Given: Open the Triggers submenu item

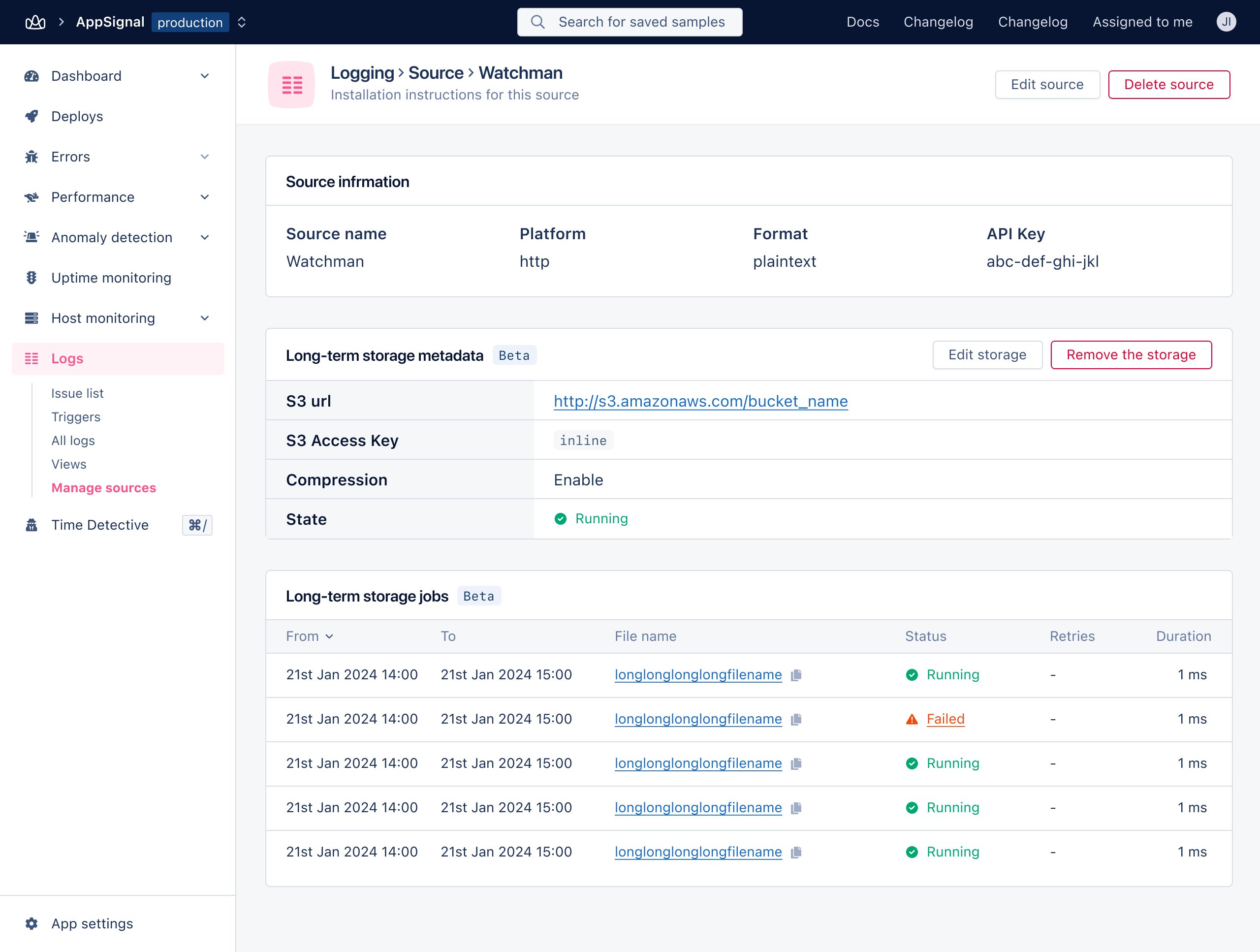Looking at the screenshot, I should (76, 417).
